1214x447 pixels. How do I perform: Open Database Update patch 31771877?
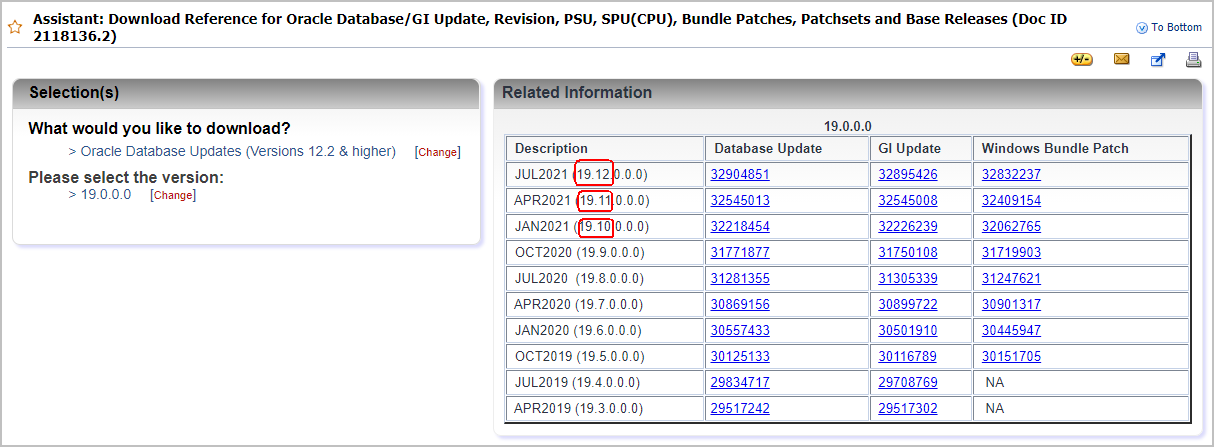(740, 252)
